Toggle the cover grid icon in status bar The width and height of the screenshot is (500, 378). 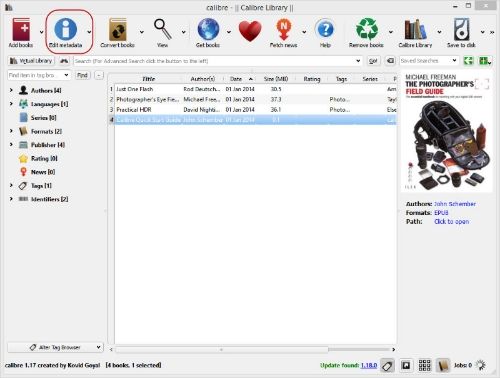(424, 366)
